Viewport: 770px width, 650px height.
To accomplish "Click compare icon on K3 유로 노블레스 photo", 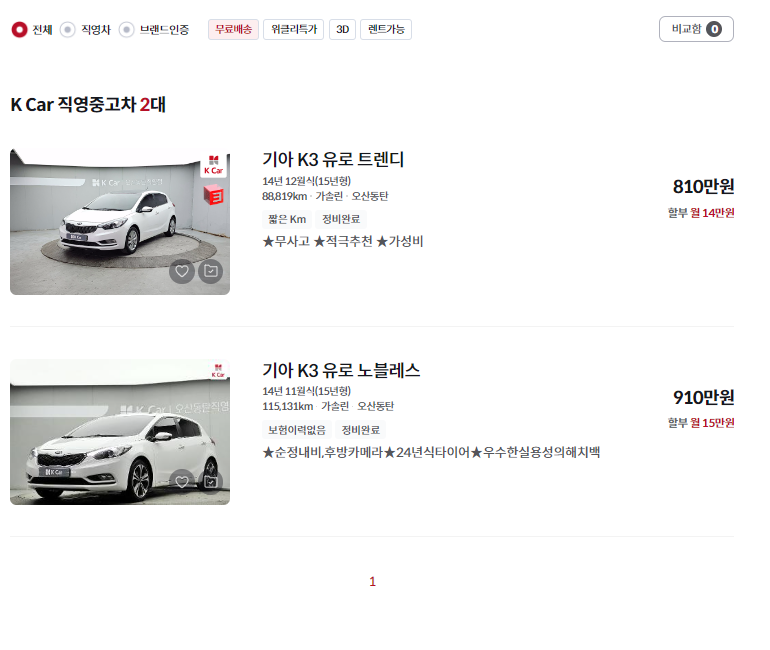I will [x=211, y=482].
